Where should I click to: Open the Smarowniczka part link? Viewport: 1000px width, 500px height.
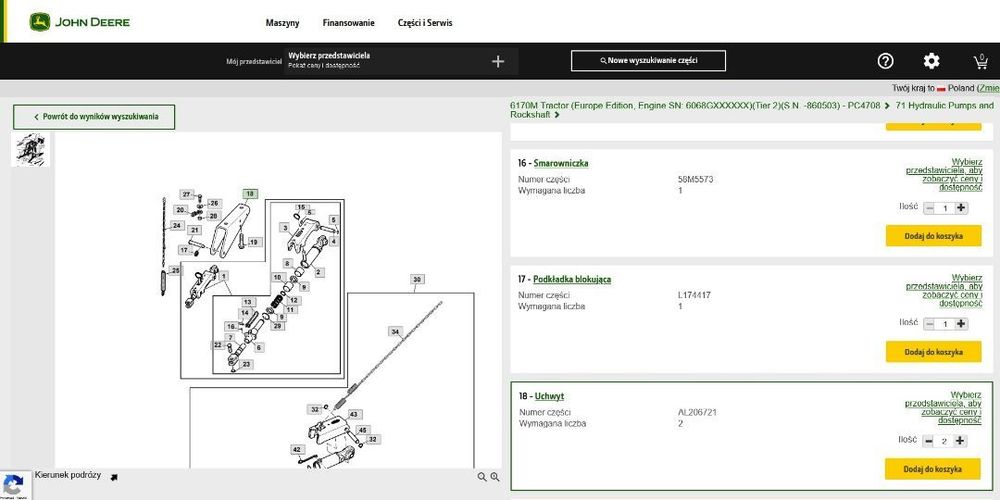561,163
